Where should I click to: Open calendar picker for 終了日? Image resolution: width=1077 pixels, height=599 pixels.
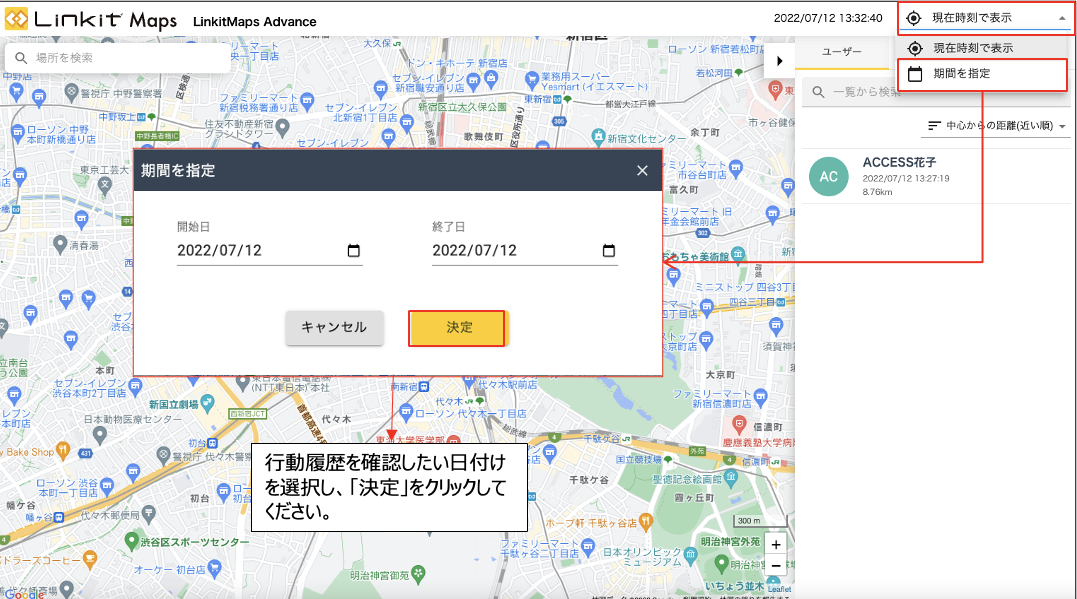pyautogui.click(x=609, y=251)
